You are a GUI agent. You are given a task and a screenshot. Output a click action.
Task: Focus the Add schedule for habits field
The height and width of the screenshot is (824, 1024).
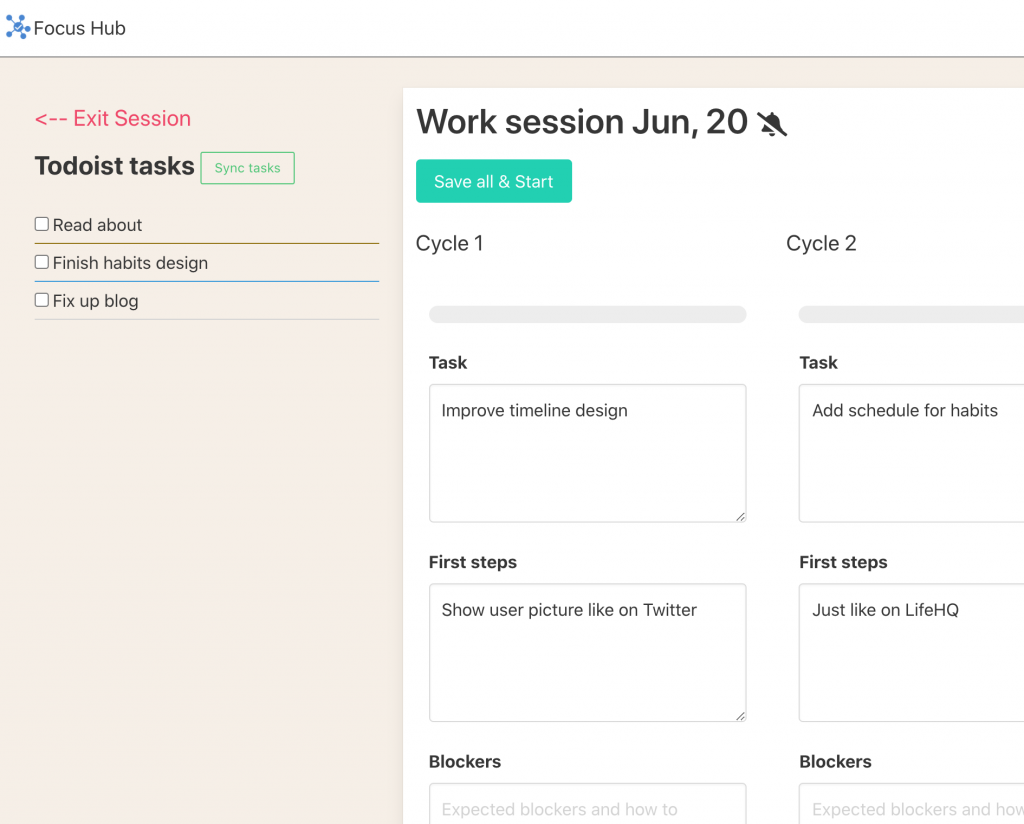pos(911,453)
